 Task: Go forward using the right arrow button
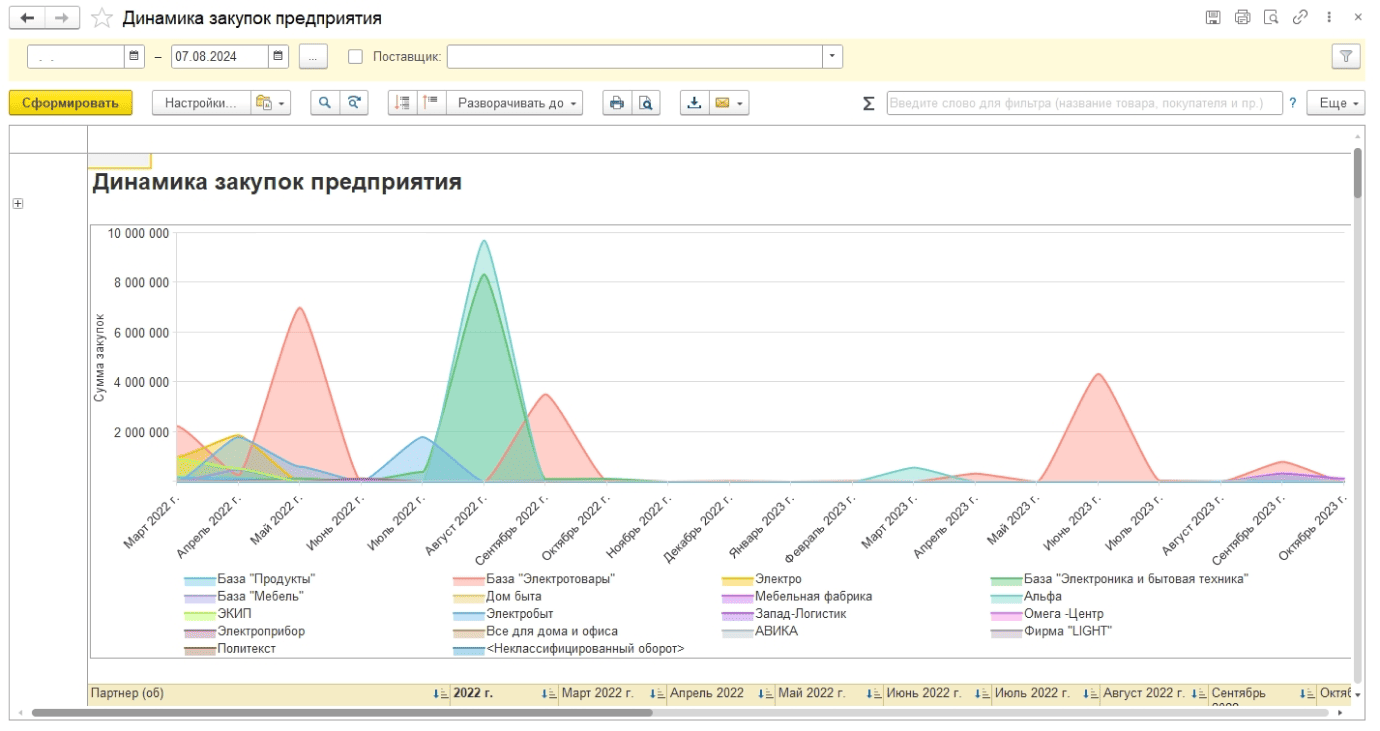[x=62, y=18]
